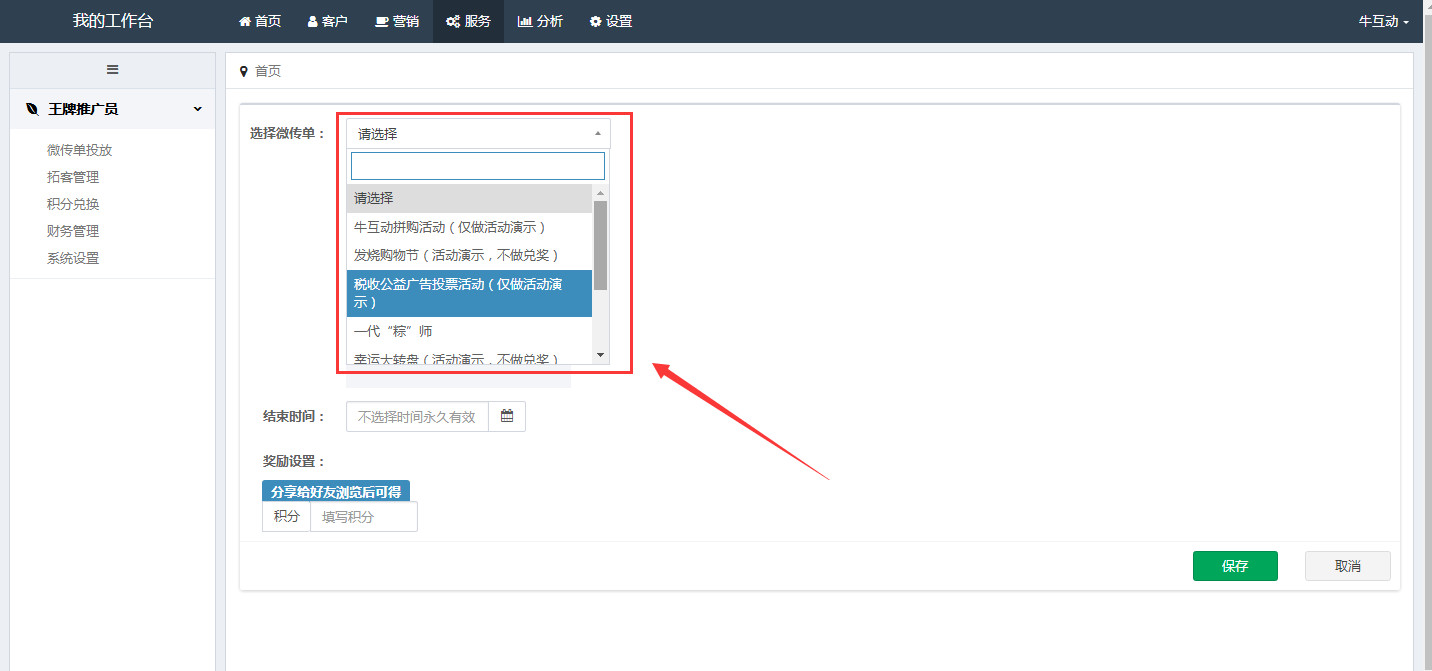The height and width of the screenshot is (671, 1432).
Task: Collapse the 王牌推广员 sidebar section
Action: 197,109
